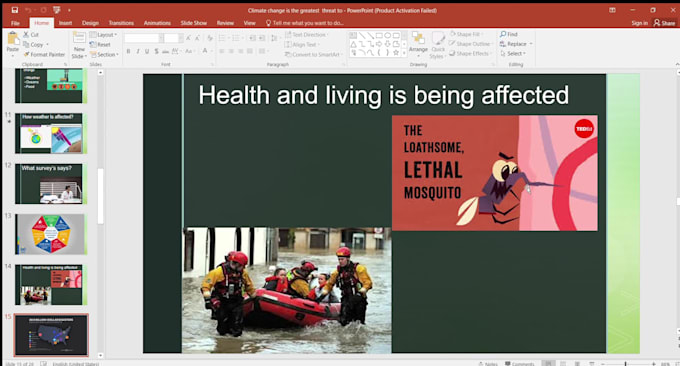Switch to the Design ribbon tab

tap(90, 23)
